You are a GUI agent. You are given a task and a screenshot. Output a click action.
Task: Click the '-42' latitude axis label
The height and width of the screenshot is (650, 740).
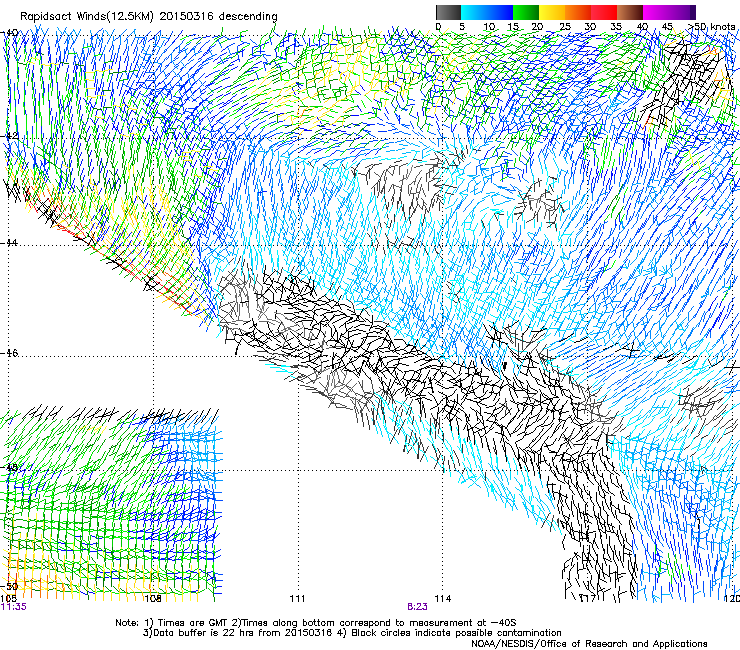pos(10,136)
